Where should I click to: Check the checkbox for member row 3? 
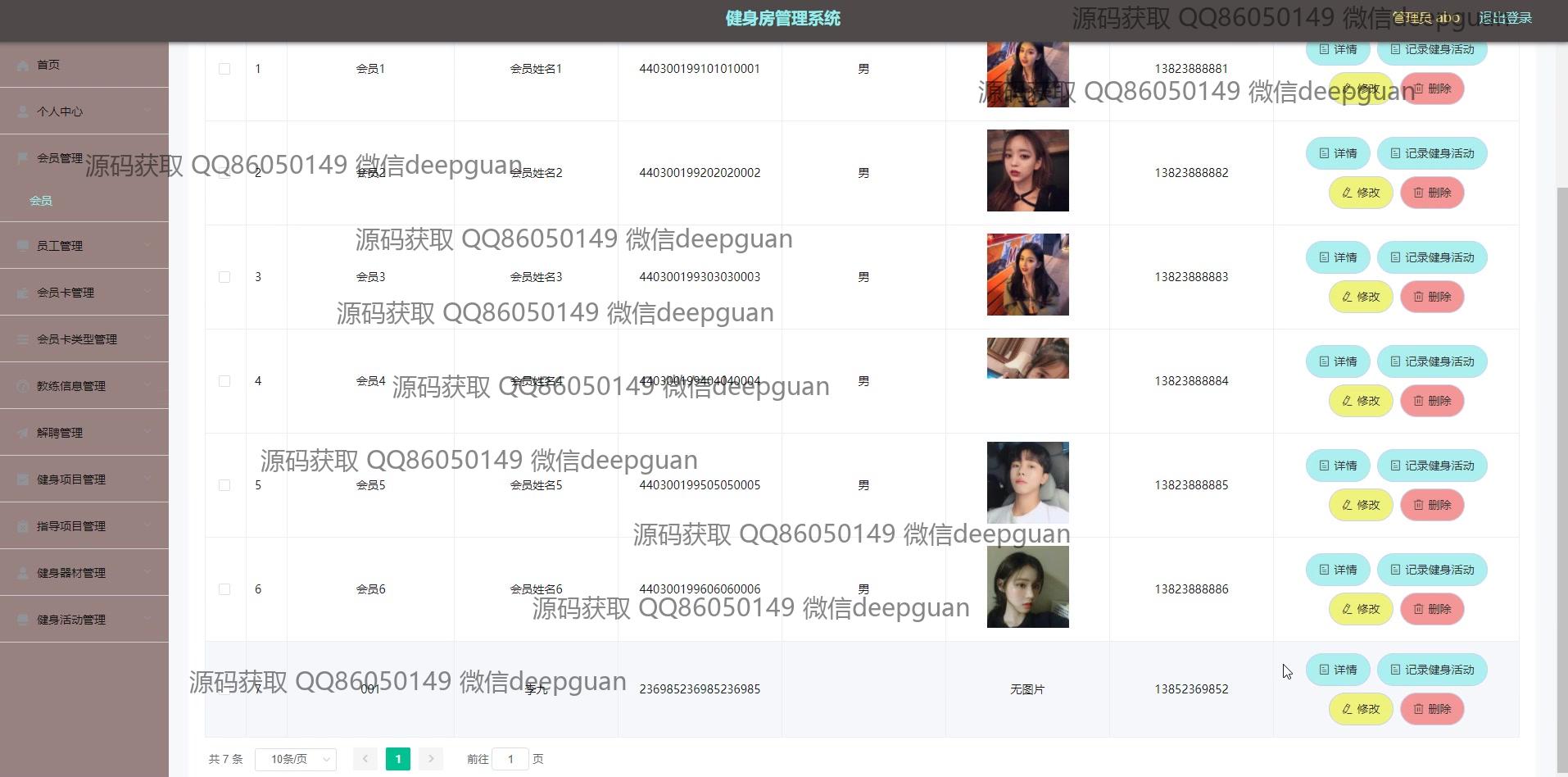(224, 277)
